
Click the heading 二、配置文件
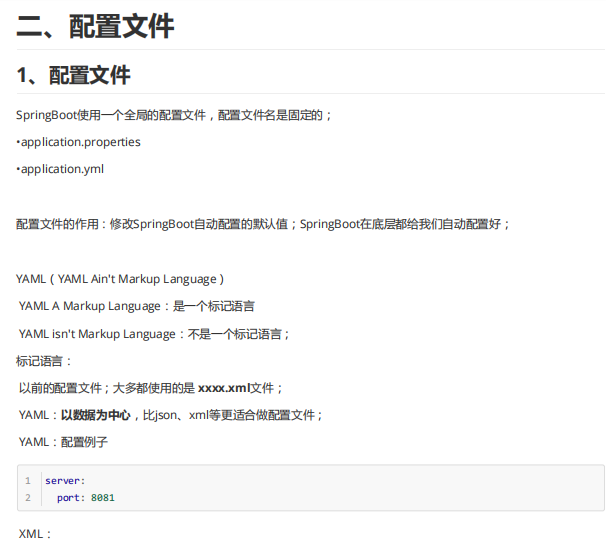[95, 26]
